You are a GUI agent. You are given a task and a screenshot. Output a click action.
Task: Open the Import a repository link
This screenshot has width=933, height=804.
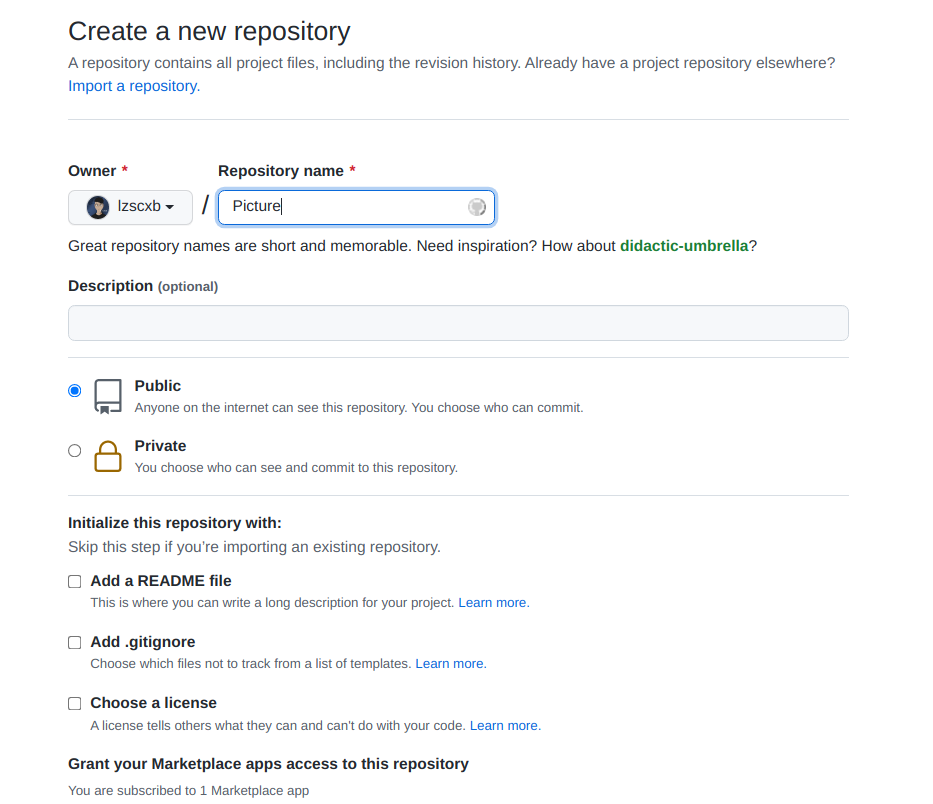134,86
